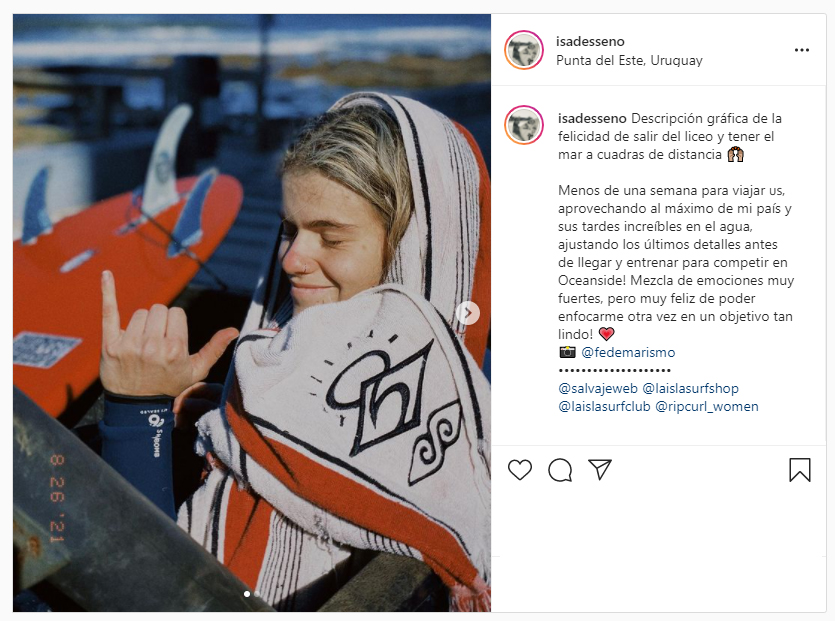Open the @laislasurfclub mention
835x621 pixels.
[604, 406]
